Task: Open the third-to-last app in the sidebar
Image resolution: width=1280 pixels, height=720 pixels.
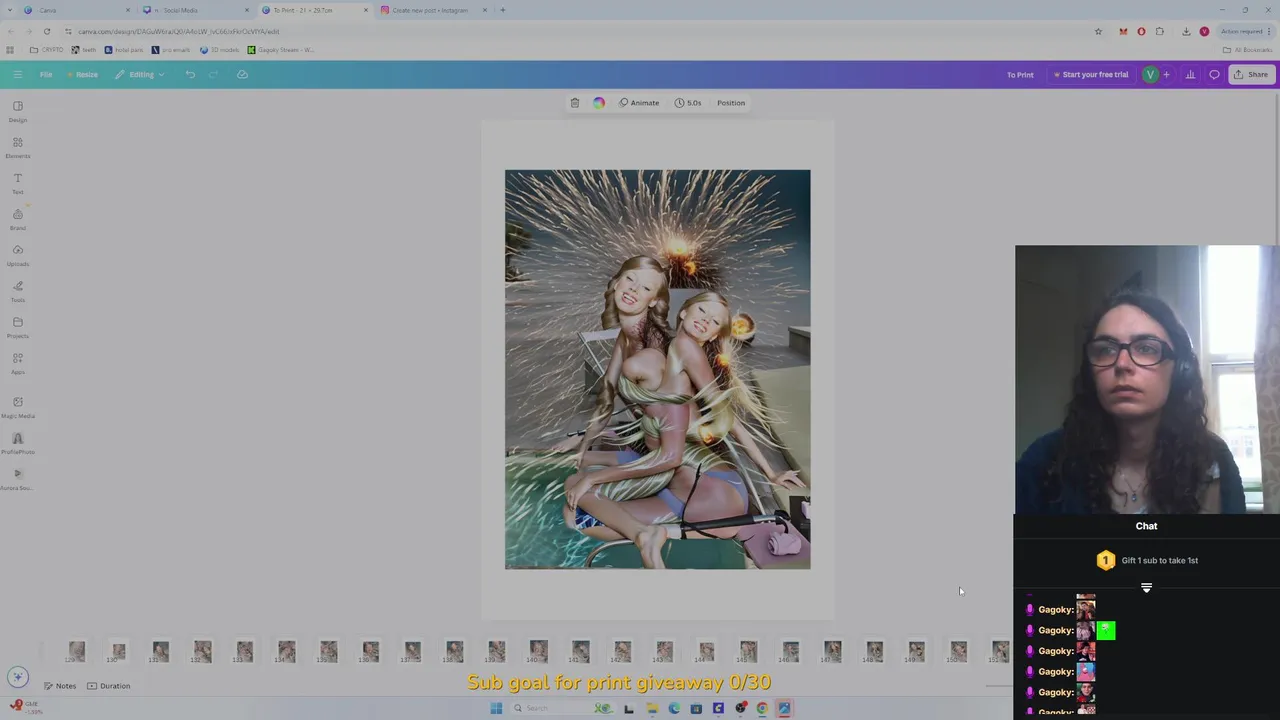Action: click(17, 407)
